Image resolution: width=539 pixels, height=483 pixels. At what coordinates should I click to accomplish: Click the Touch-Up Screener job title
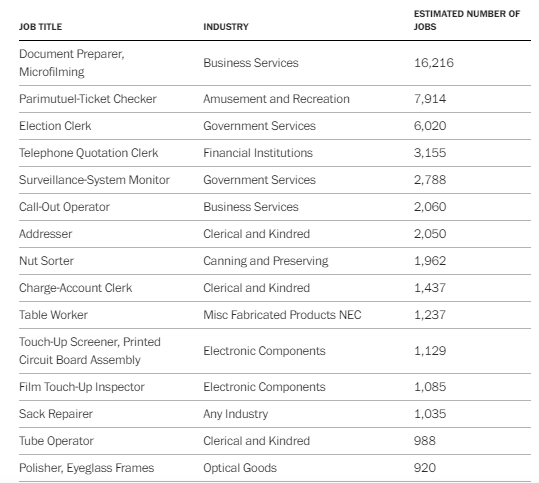[x=90, y=351]
